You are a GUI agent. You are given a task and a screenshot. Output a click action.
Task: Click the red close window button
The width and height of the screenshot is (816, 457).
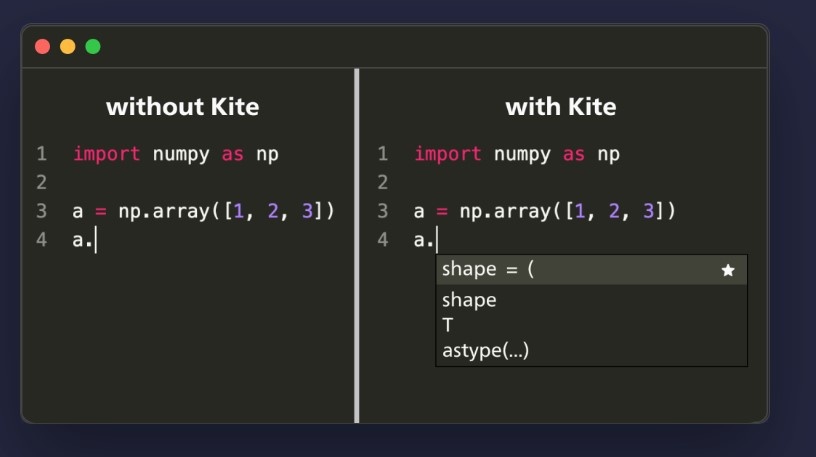(43, 47)
